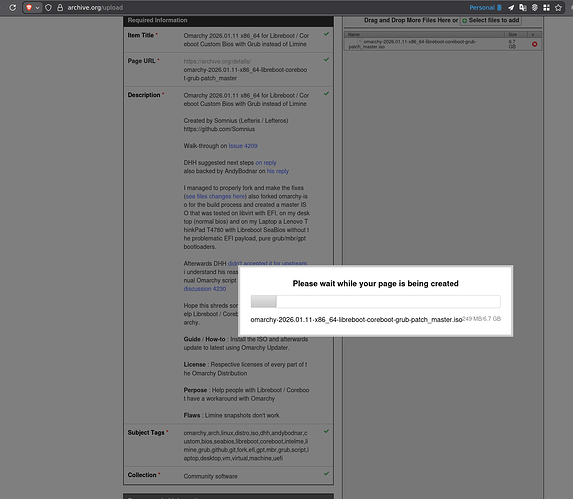This screenshot has height=499, width=573.
Task: Click the Required Information section header
Action: pyautogui.click(x=228, y=20)
